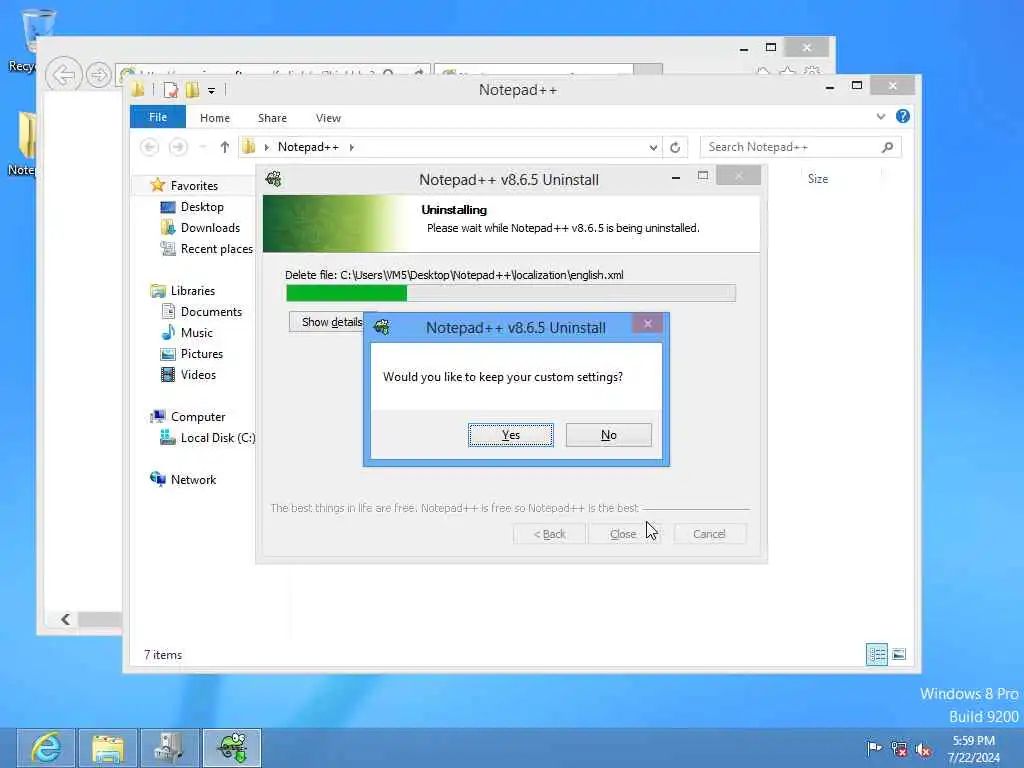Expand breadcrumb arrow after Notepad++

351,148
